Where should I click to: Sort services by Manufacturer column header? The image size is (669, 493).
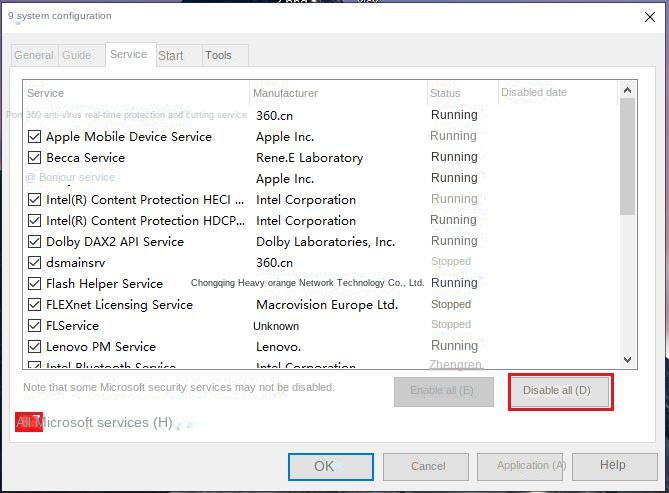[x=286, y=93]
